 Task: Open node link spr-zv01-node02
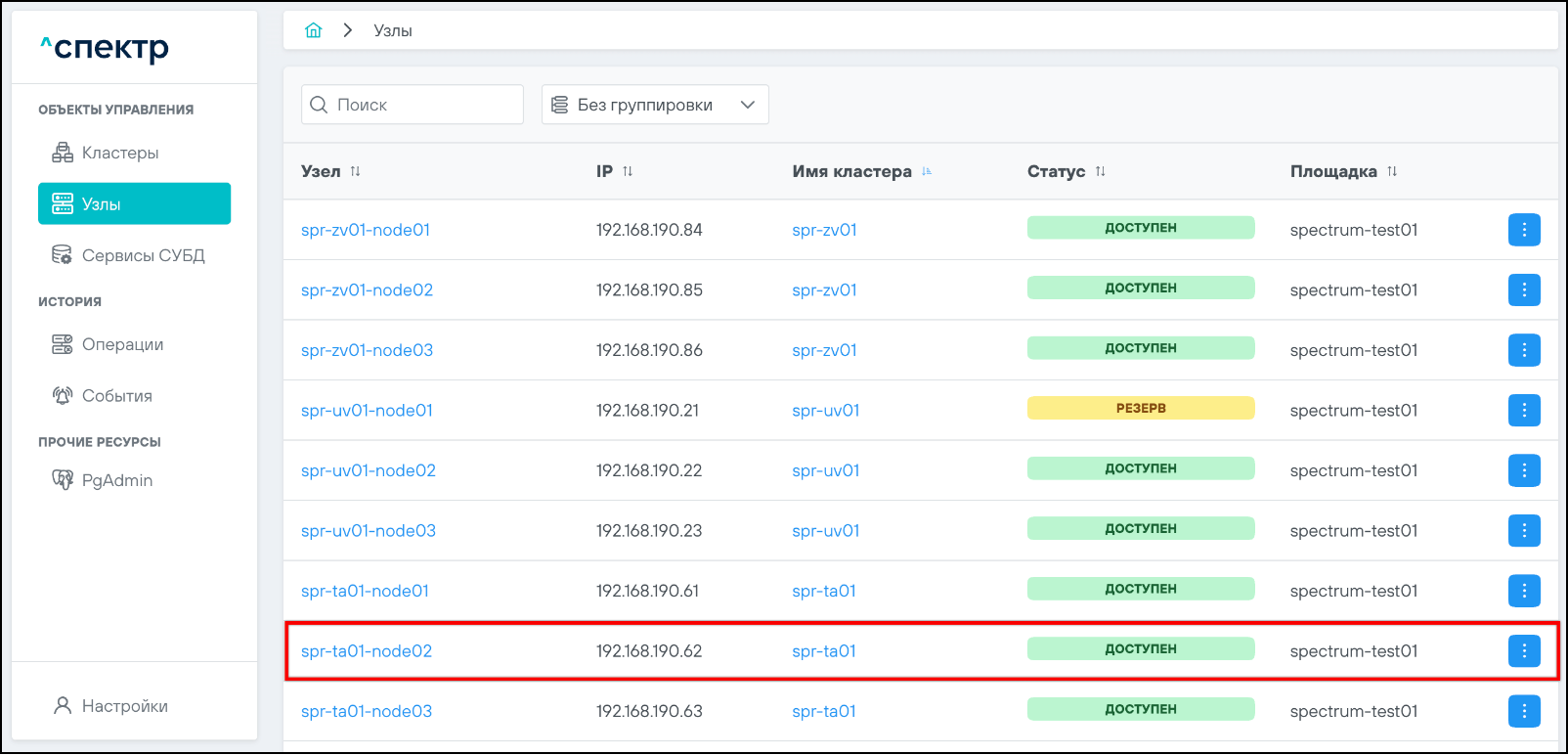367,290
